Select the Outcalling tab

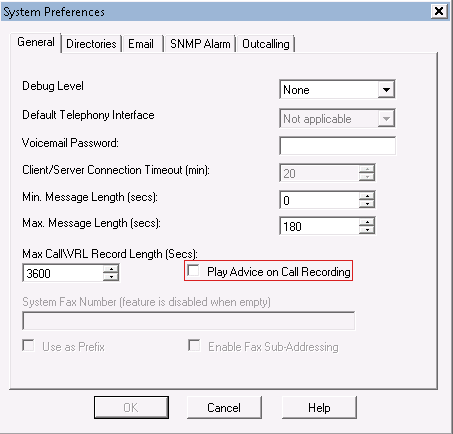point(266,44)
